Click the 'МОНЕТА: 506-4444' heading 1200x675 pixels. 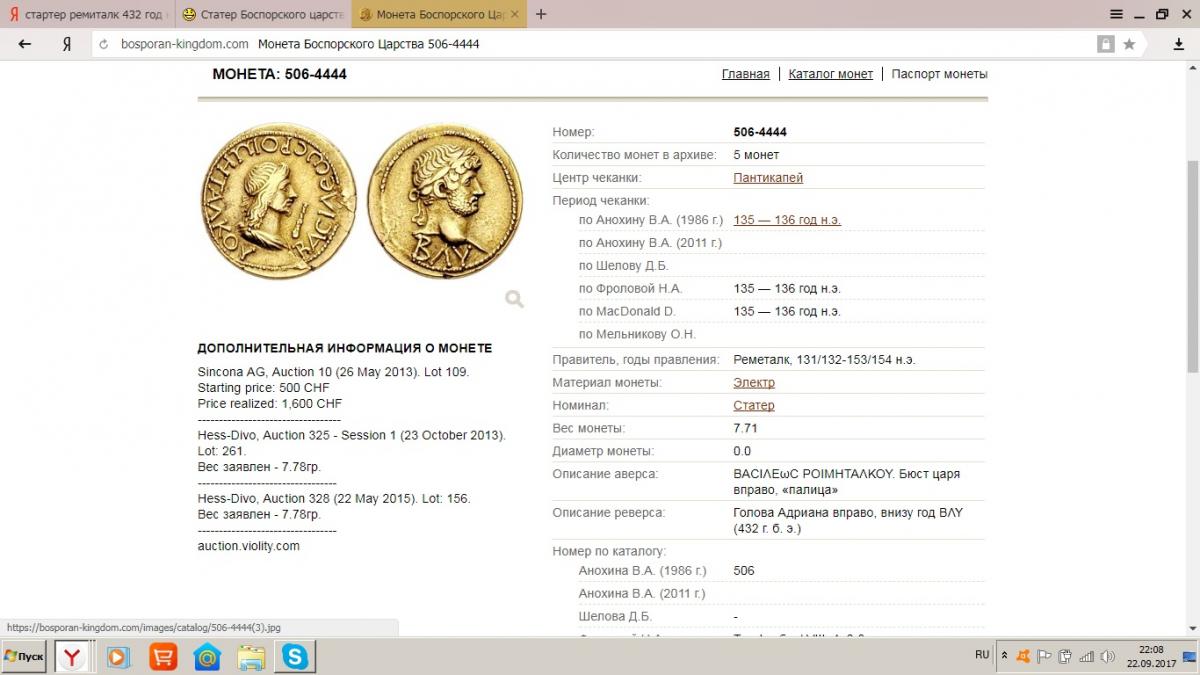click(280, 74)
